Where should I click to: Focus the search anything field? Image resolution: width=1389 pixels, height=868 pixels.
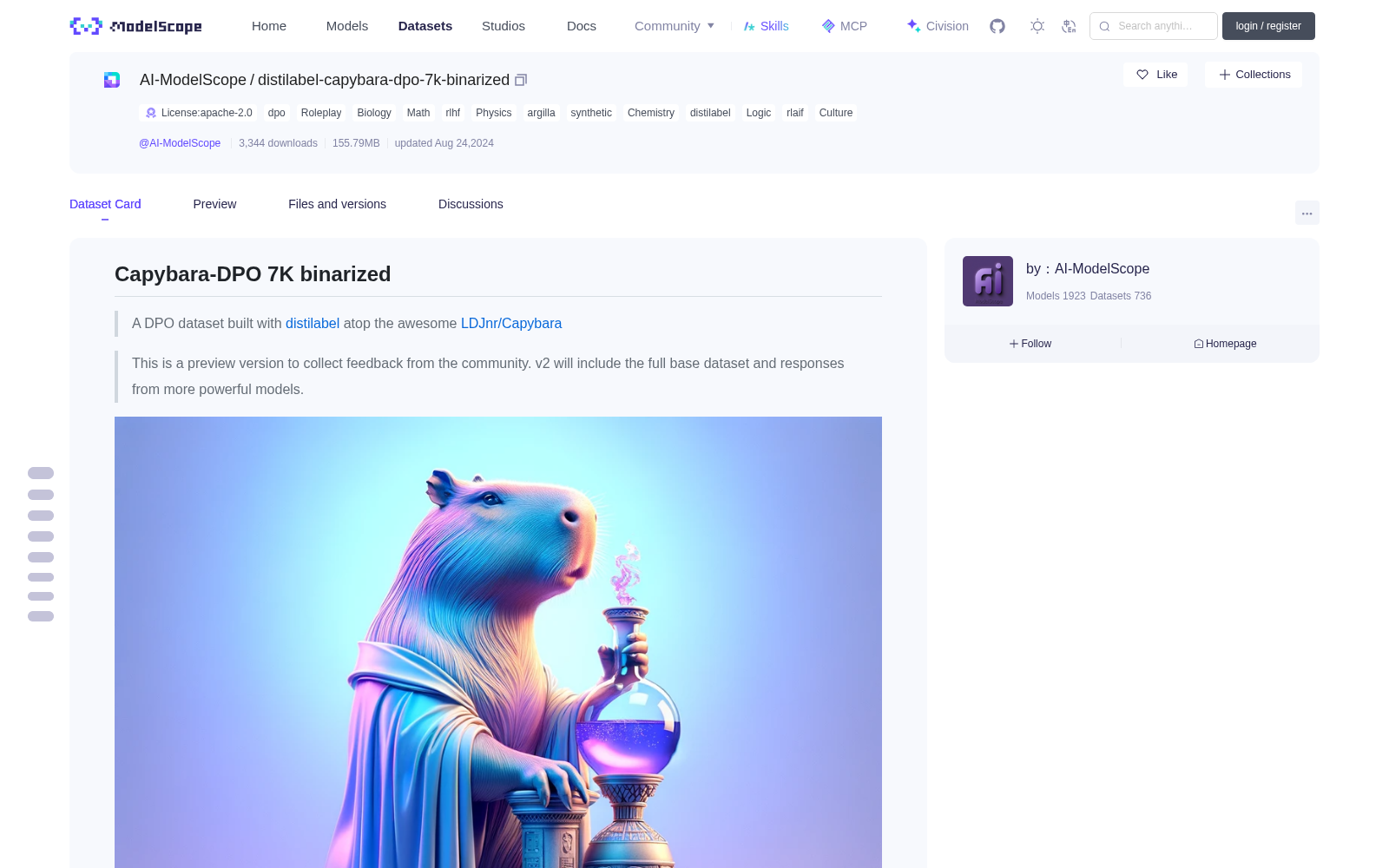(x=1154, y=26)
